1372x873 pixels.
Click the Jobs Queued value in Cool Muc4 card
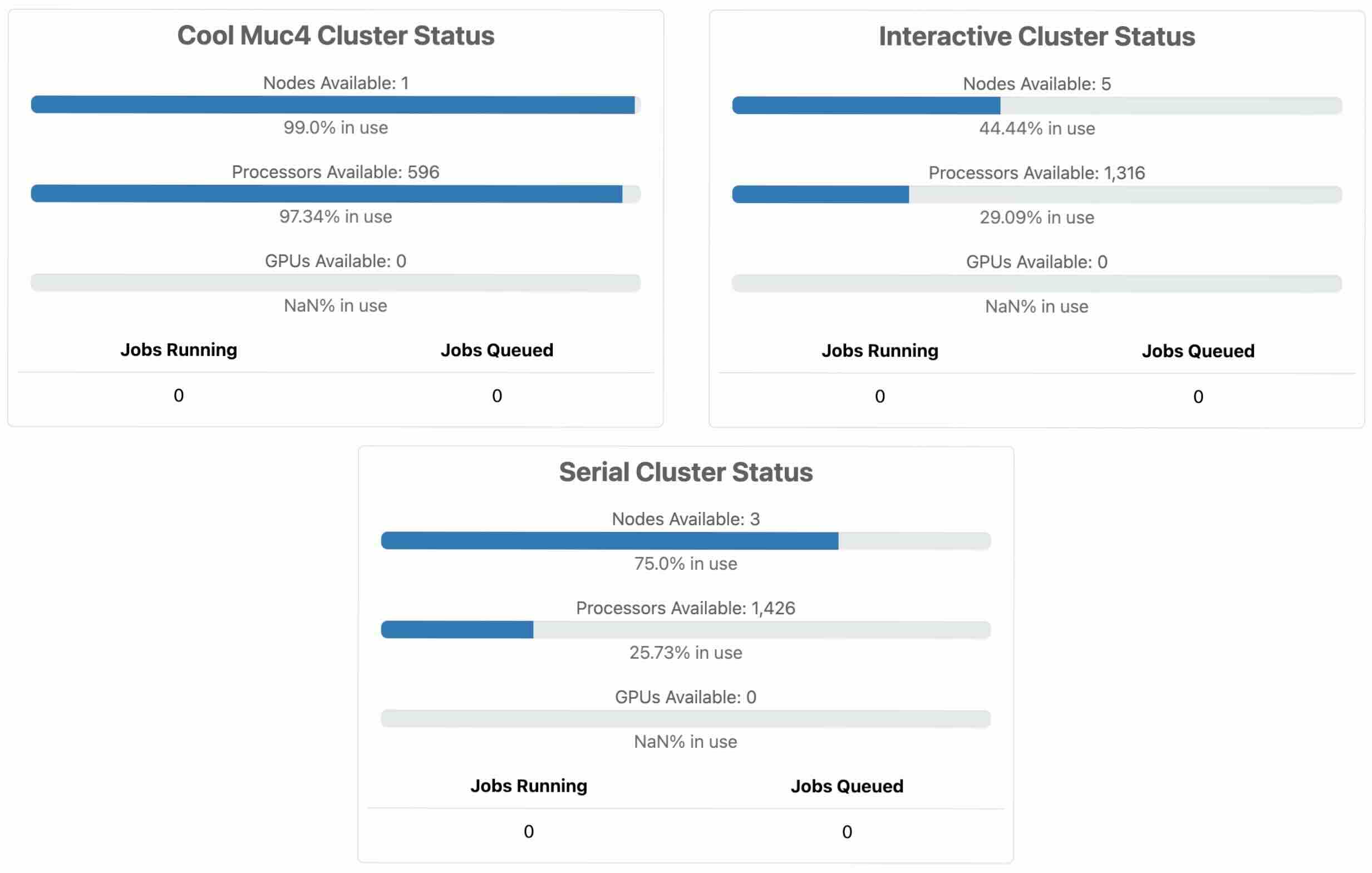497,396
